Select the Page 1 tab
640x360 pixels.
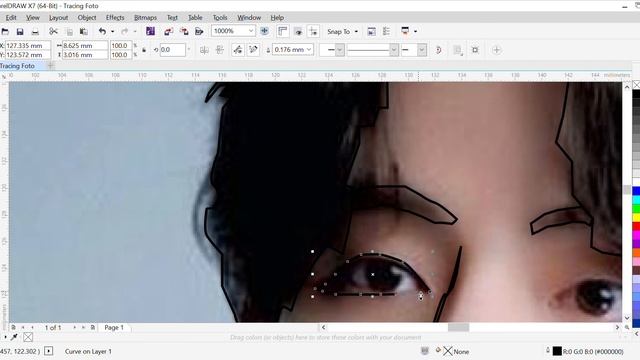coord(113,327)
